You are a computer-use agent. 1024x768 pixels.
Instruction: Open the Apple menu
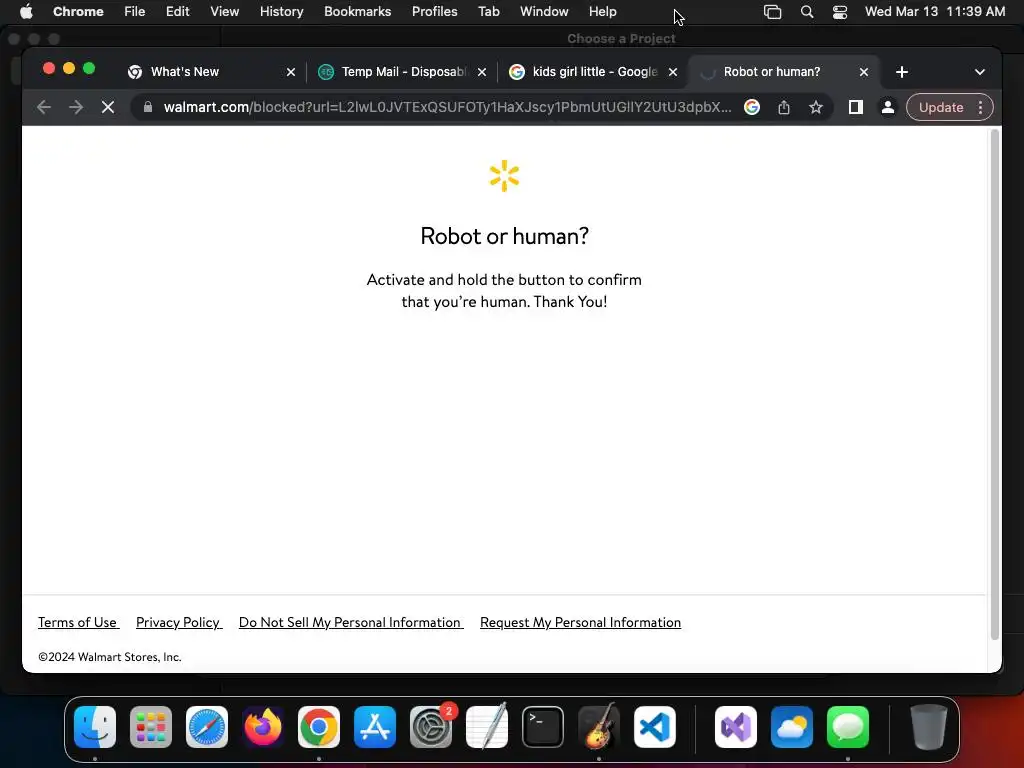click(26, 11)
